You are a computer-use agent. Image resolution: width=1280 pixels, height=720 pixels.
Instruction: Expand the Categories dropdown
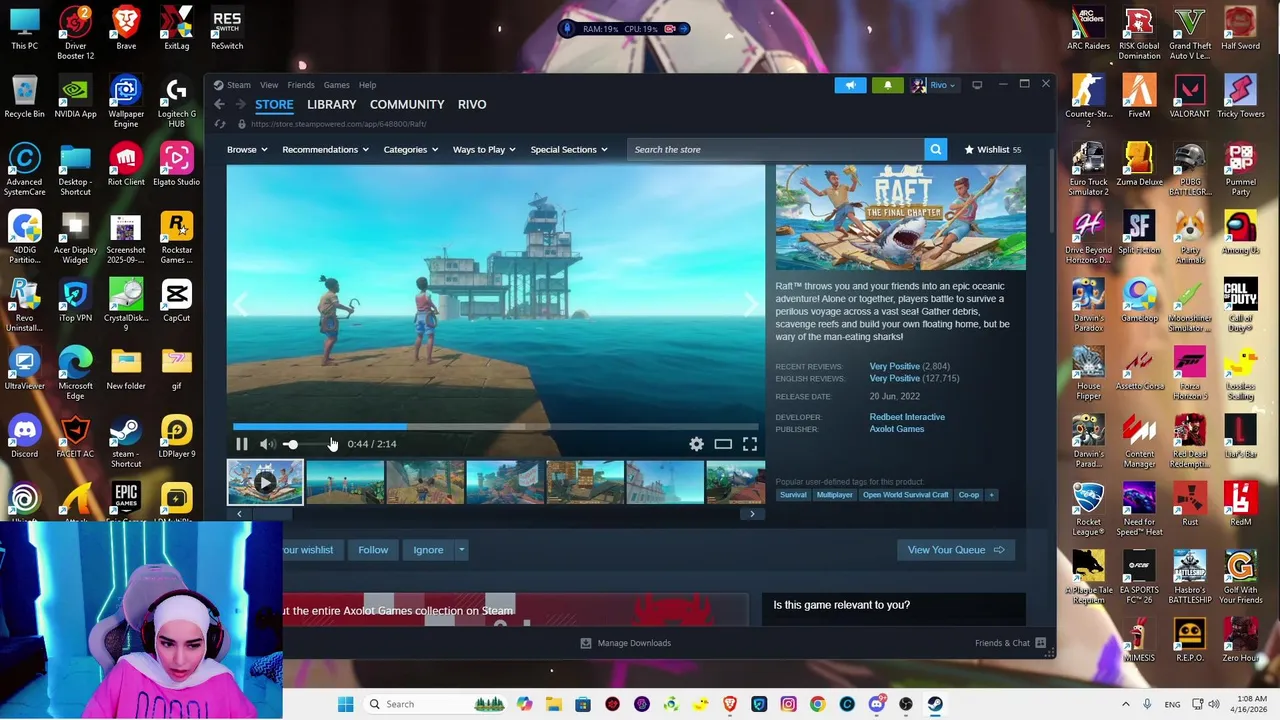(411, 150)
